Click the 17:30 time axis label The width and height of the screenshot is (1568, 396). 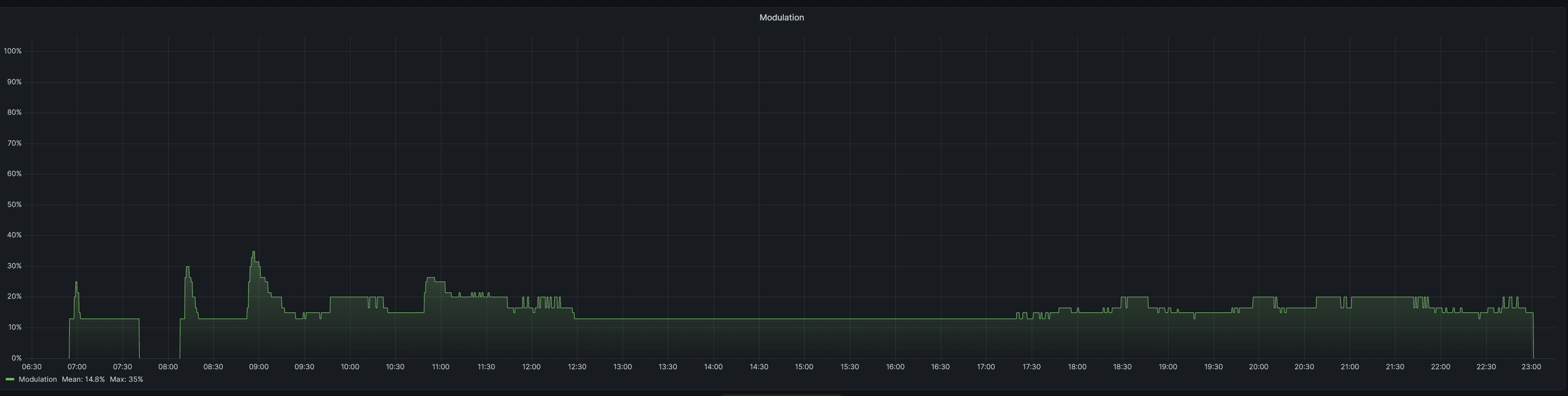[1032, 367]
